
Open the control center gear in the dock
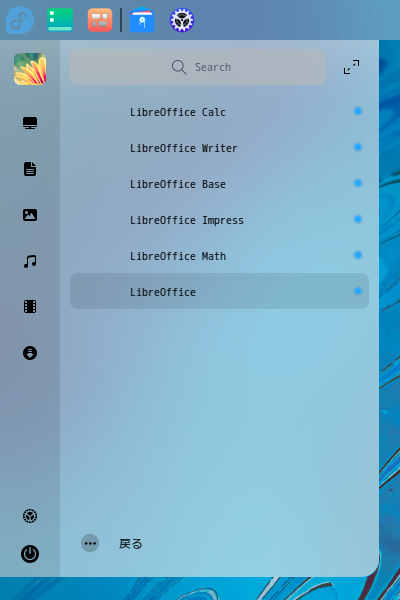click(x=182, y=20)
